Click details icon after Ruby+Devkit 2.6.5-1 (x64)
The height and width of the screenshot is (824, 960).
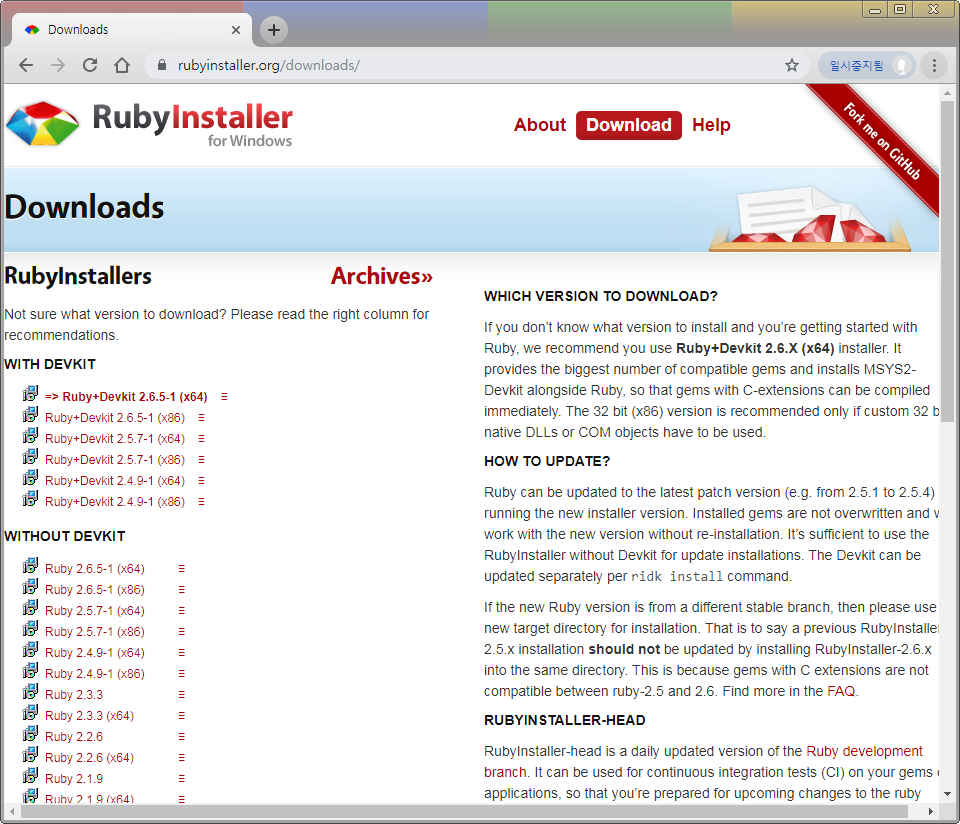click(x=224, y=397)
